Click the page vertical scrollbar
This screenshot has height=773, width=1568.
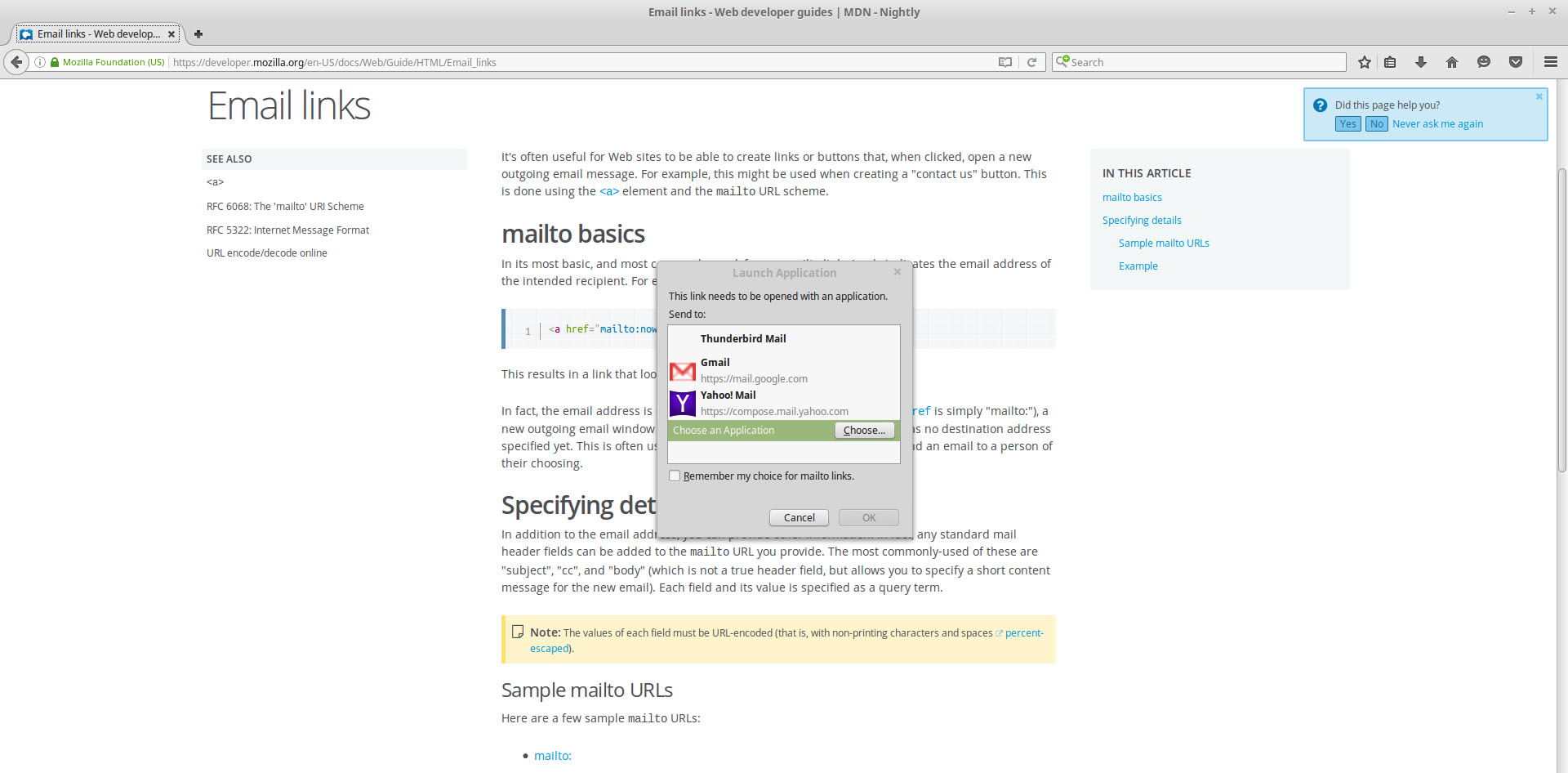1561,319
